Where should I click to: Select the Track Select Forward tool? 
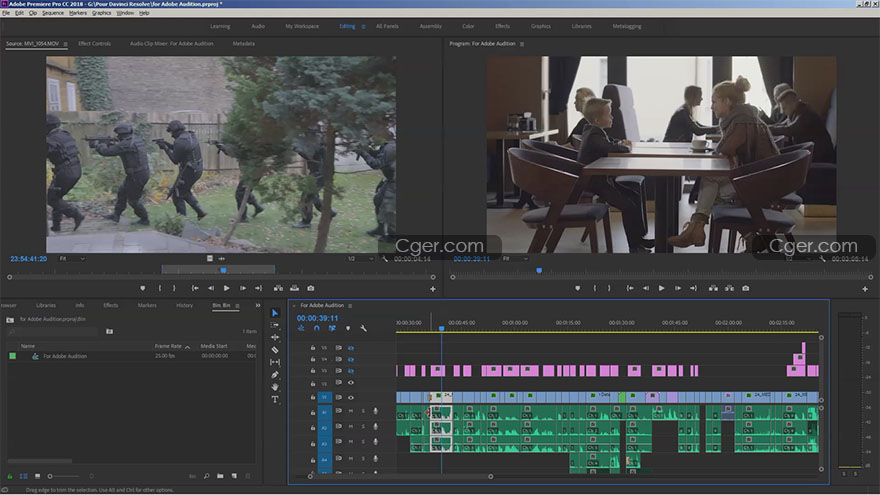275,325
